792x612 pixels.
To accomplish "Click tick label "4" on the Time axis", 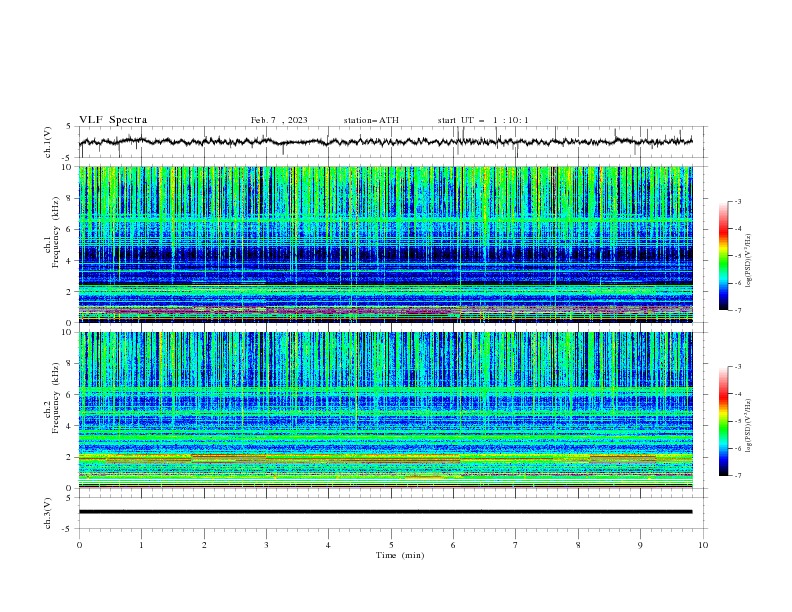I will coord(328,545).
